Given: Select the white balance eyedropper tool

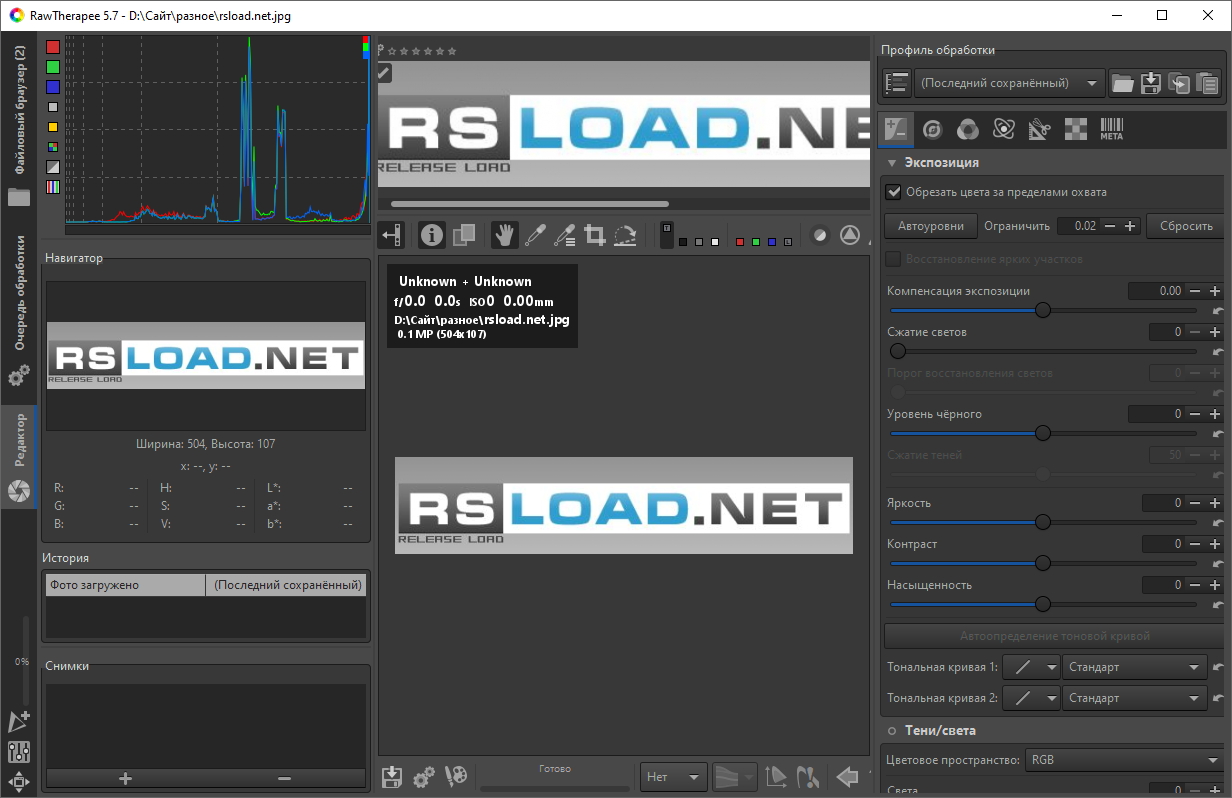Looking at the screenshot, I should click(x=535, y=236).
